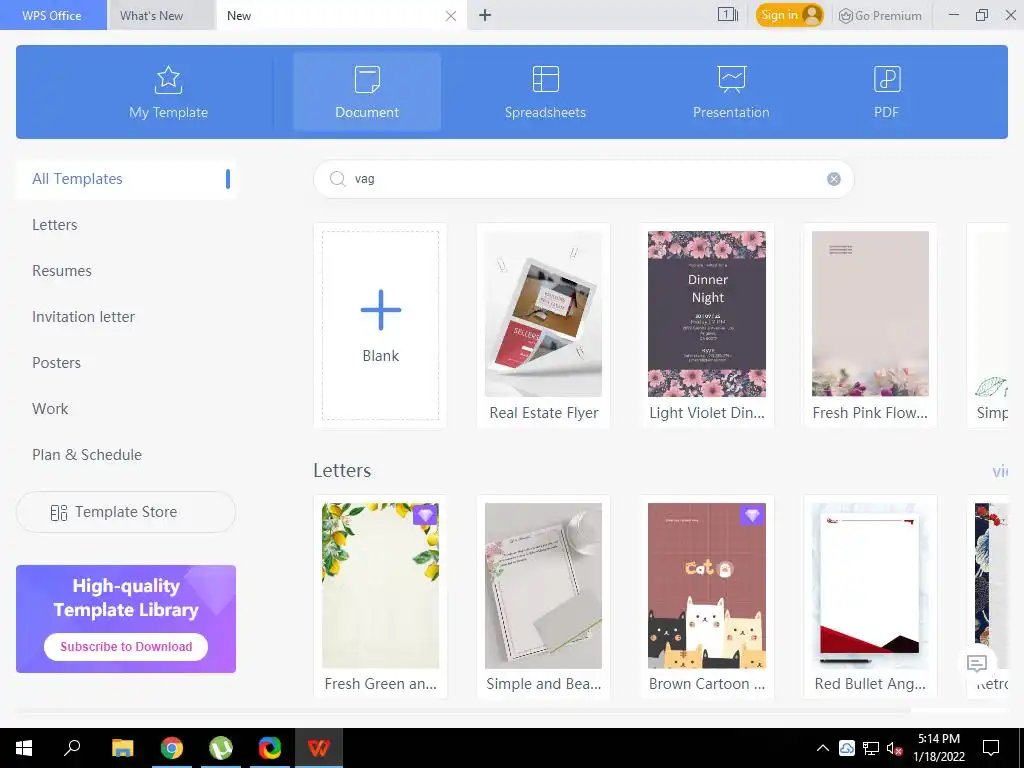Viewport: 1024px width, 768px height.
Task: Click the WPS Office taskbar icon
Action: click(319, 748)
